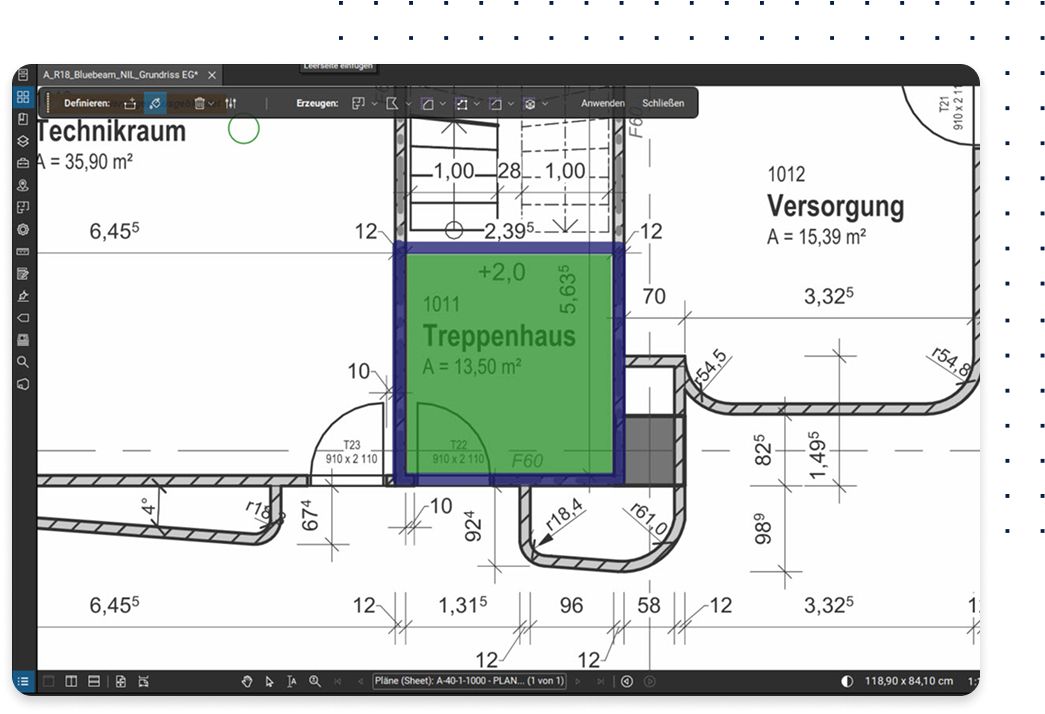Viewport: 1045px width, 714px height.
Task: Toggle the dimmer contrast icon in status bar
Action: [x=847, y=681]
